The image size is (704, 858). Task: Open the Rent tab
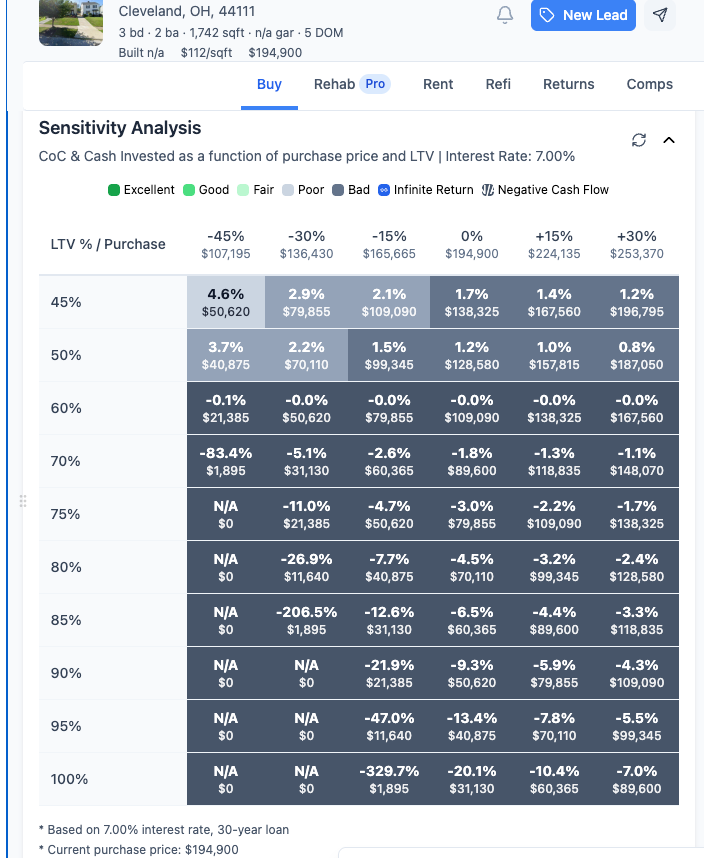438,84
